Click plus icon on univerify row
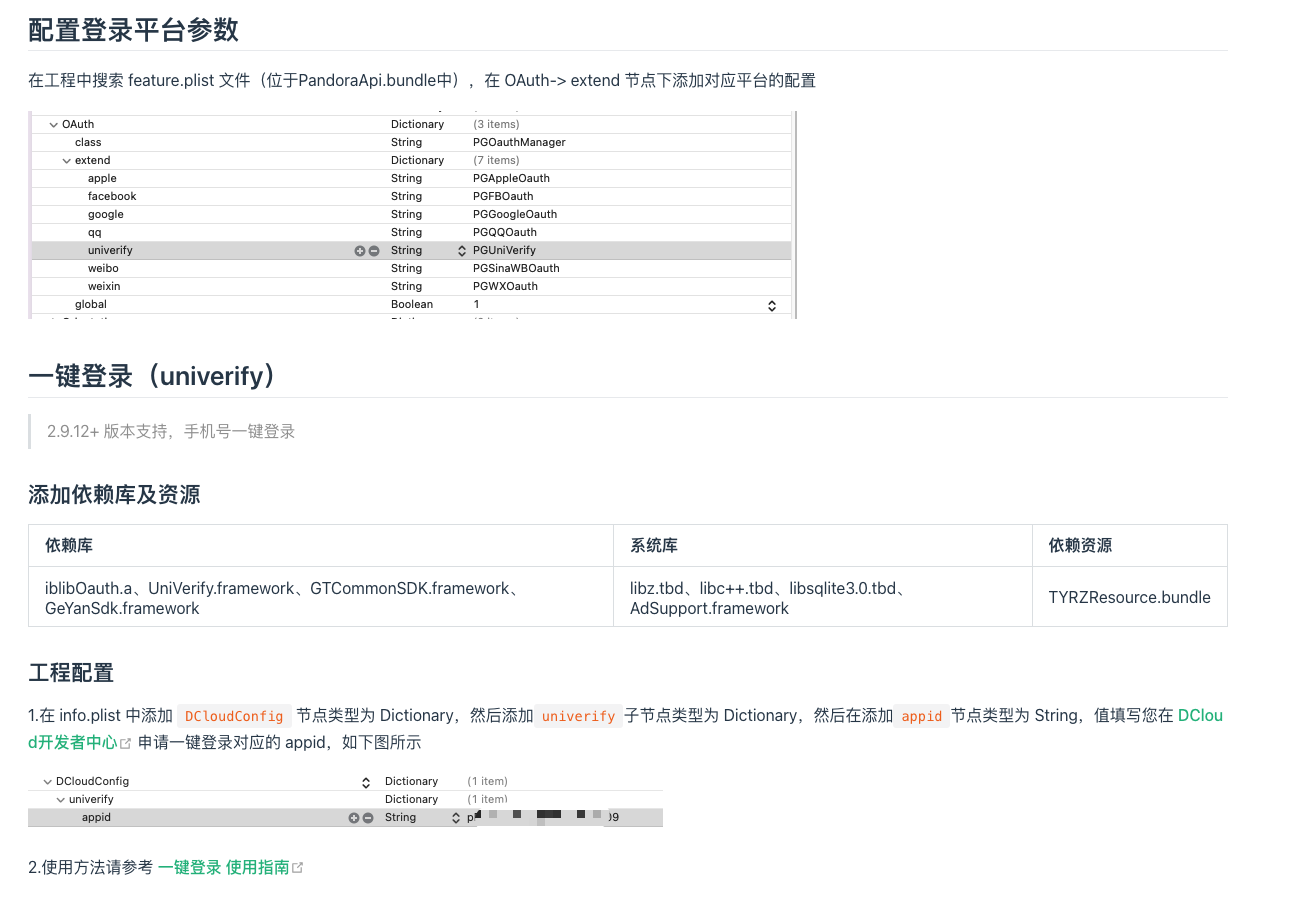Image resolution: width=1299 pixels, height=914 pixels. [360, 251]
